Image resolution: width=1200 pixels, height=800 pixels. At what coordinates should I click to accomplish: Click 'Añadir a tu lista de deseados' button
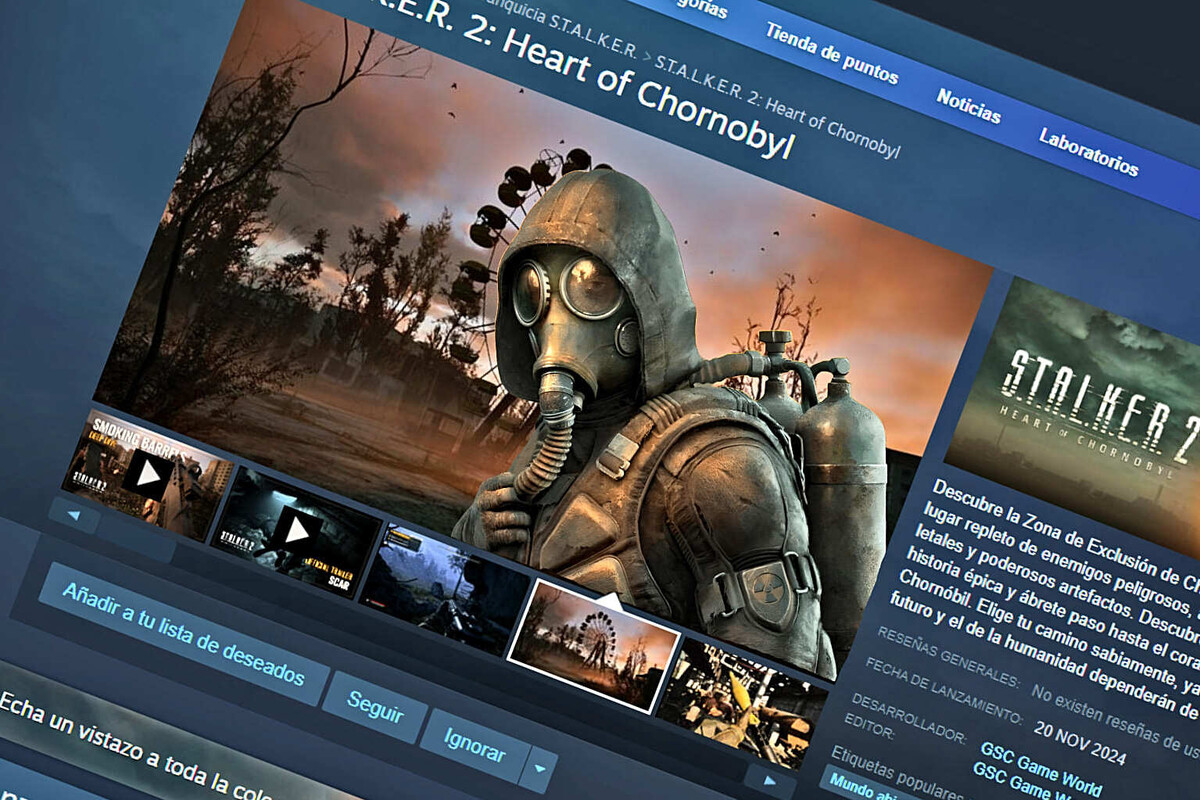click(x=184, y=634)
